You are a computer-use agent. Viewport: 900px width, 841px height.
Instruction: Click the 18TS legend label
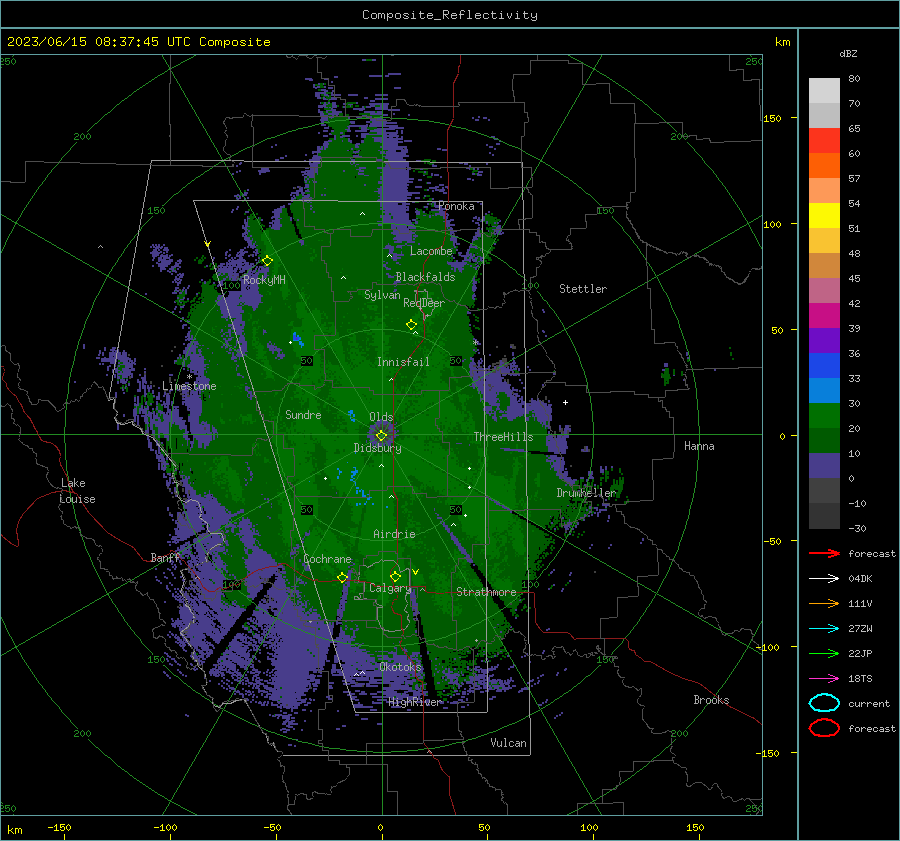[x=860, y=679]
